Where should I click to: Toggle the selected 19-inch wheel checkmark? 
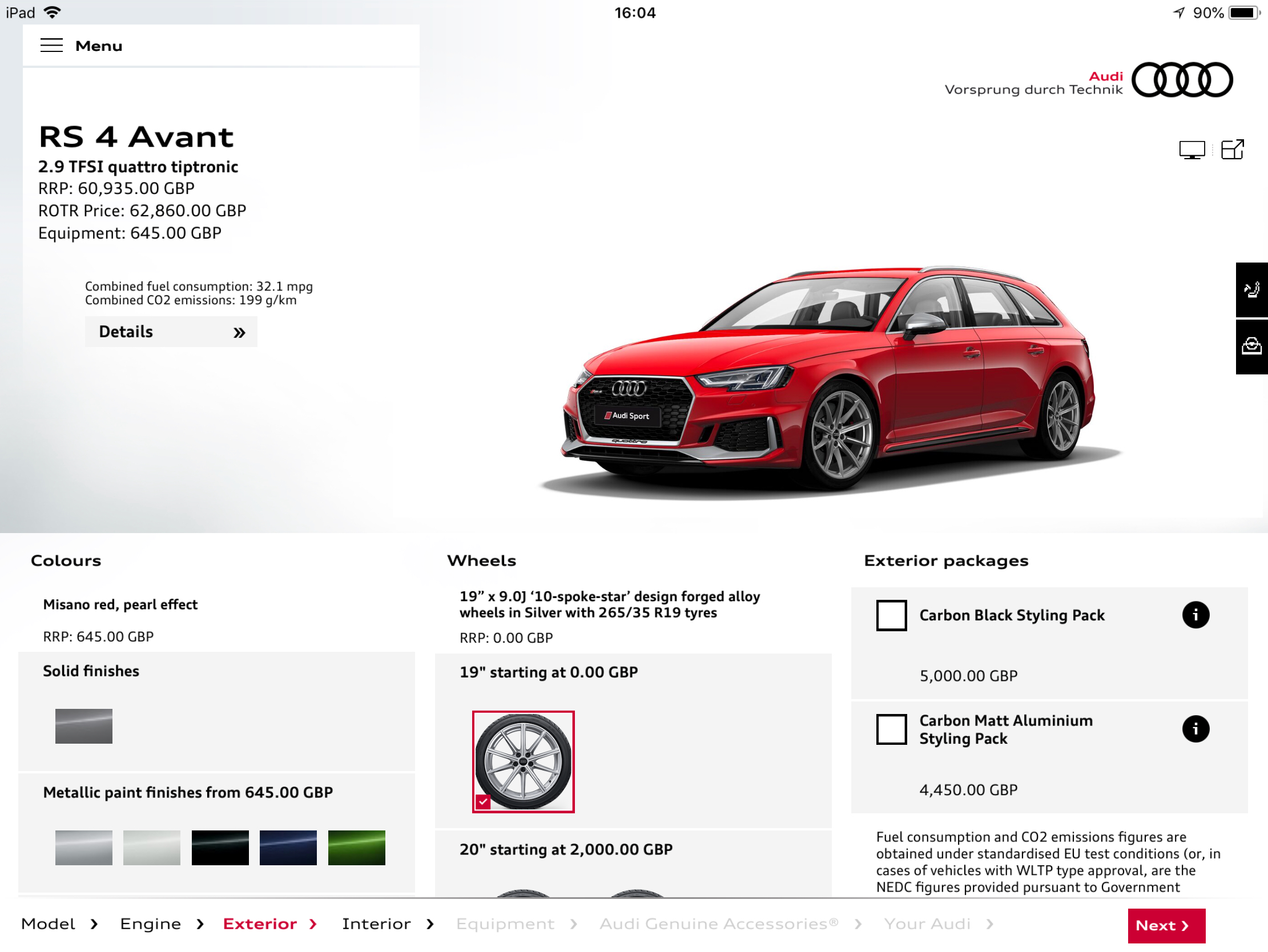[x=483, y=802]
